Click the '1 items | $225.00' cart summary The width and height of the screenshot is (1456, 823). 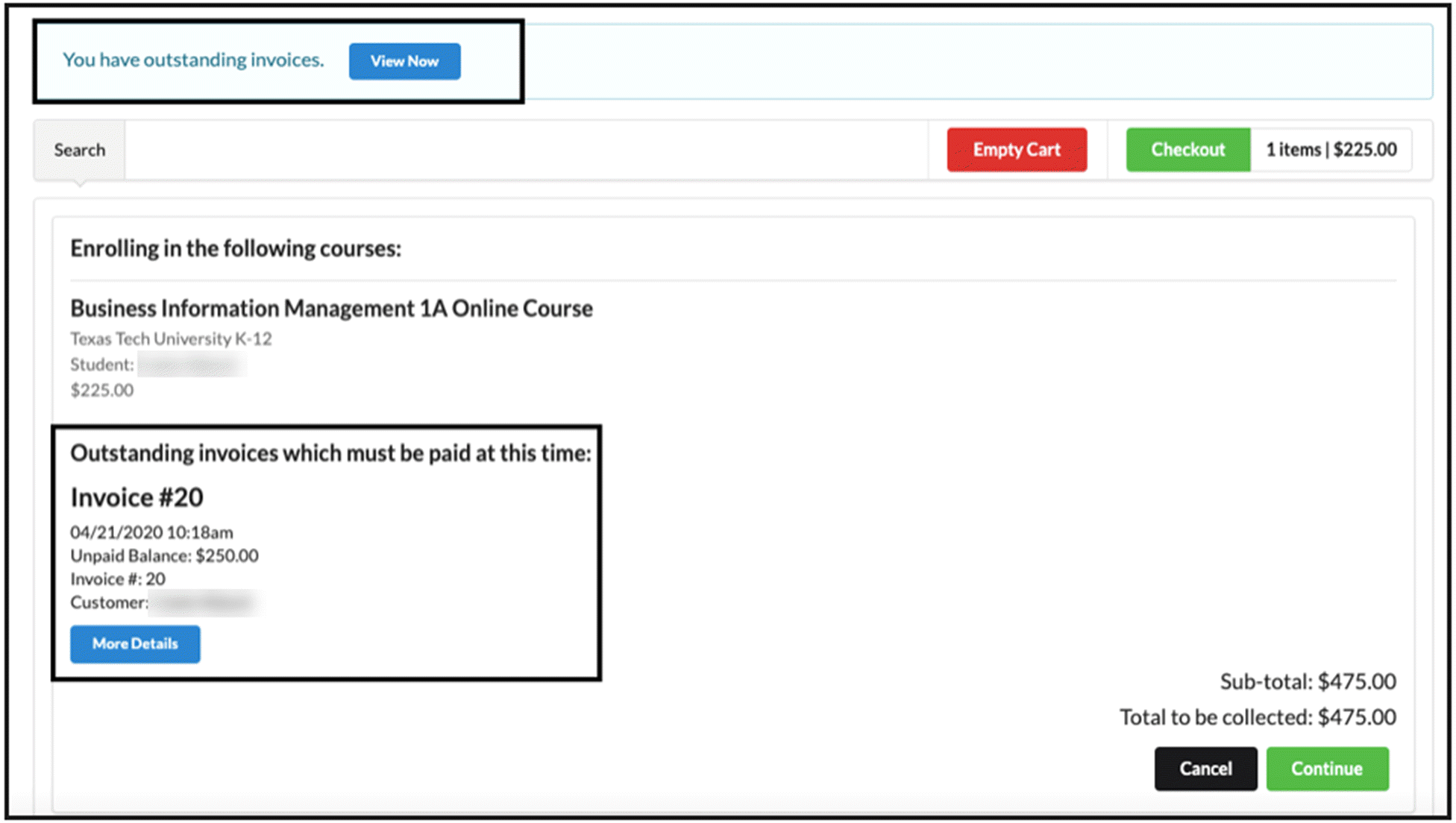[x=1331, y=150]
